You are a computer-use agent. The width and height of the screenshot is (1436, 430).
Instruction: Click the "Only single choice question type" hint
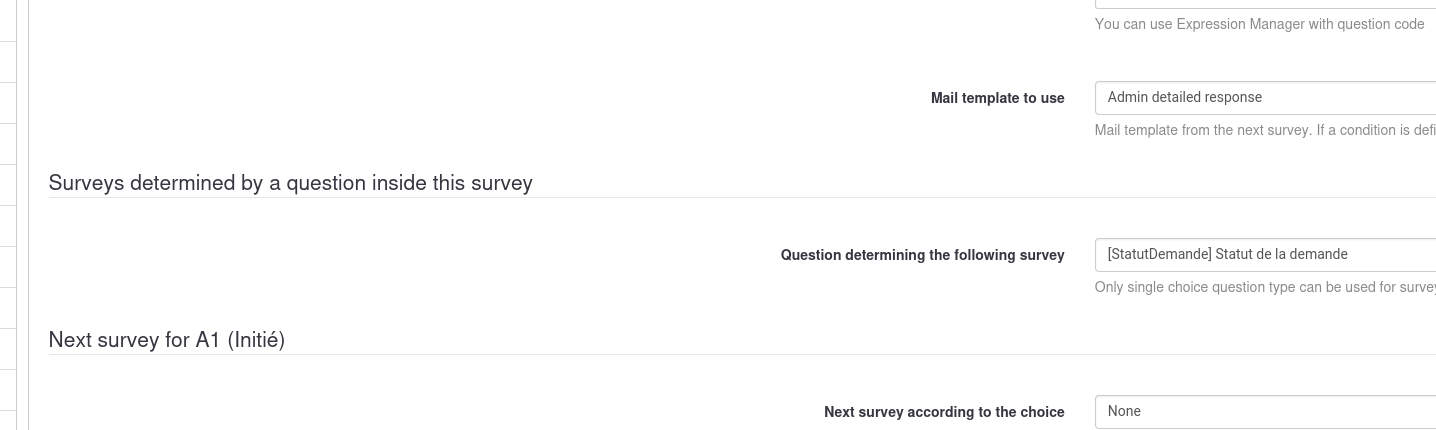click(x=1265, y=287)
